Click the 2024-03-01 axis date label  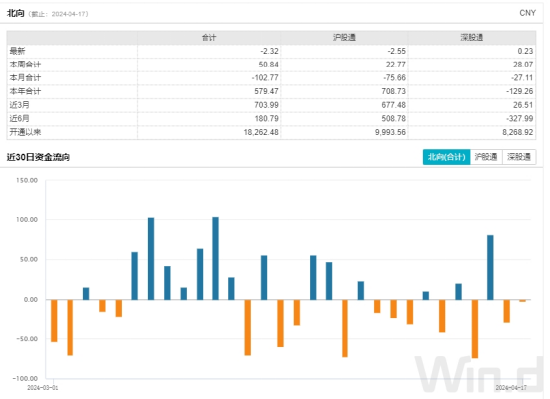(42, 387)
